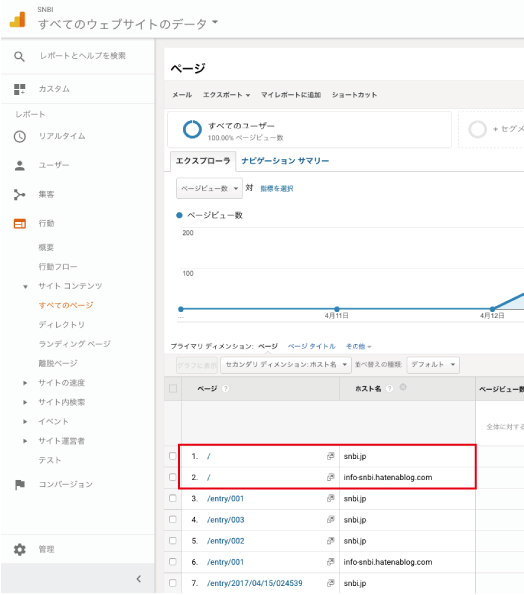
Task: Open the セカンダリ ディメンション dropdown
Action: tap(286, 365)
